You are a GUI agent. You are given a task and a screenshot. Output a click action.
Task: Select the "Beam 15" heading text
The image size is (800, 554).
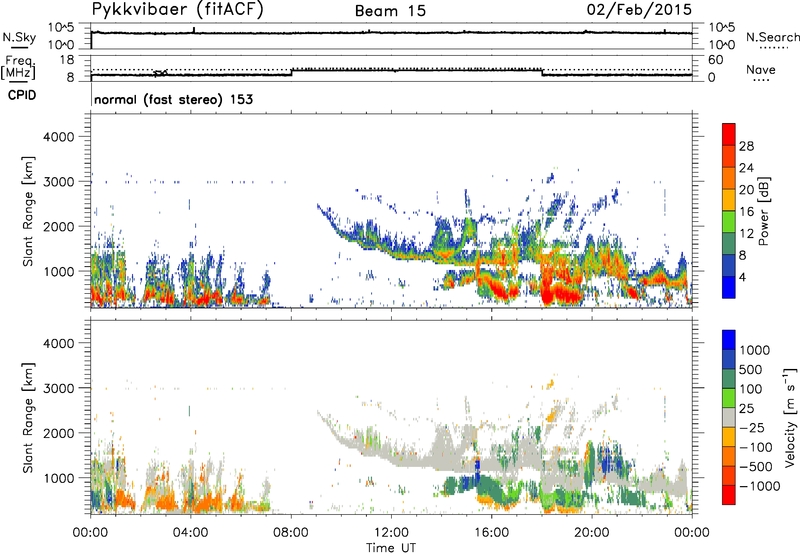point(390,11)
